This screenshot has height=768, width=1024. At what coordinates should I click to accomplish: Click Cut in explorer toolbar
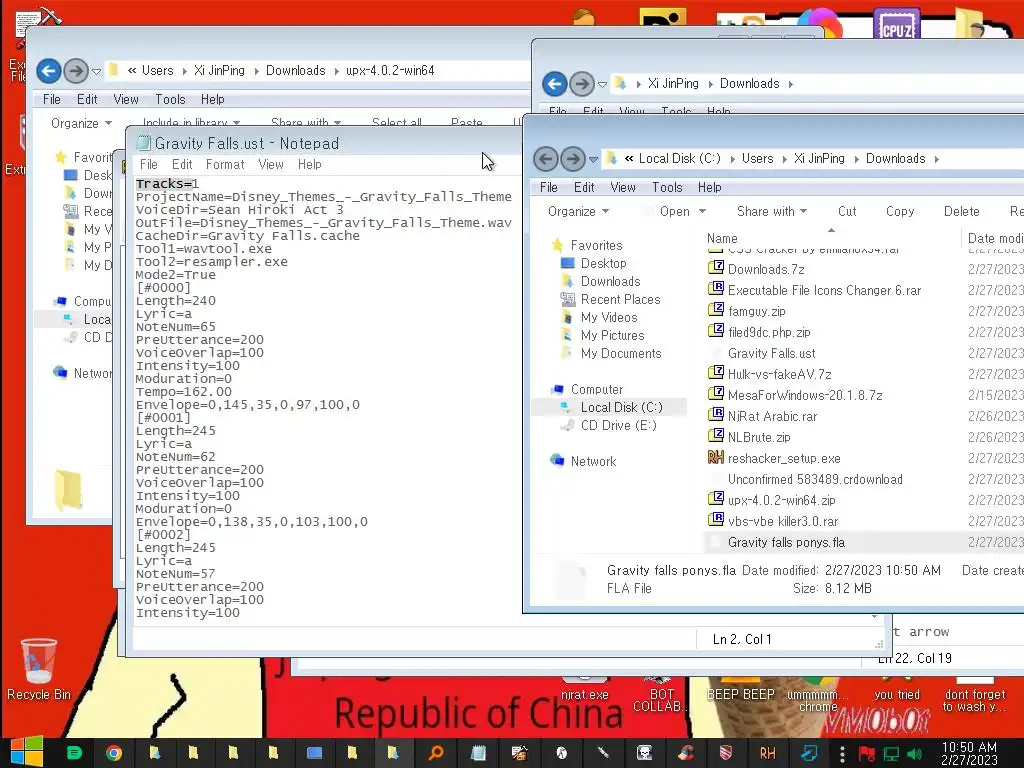point(847,212)
